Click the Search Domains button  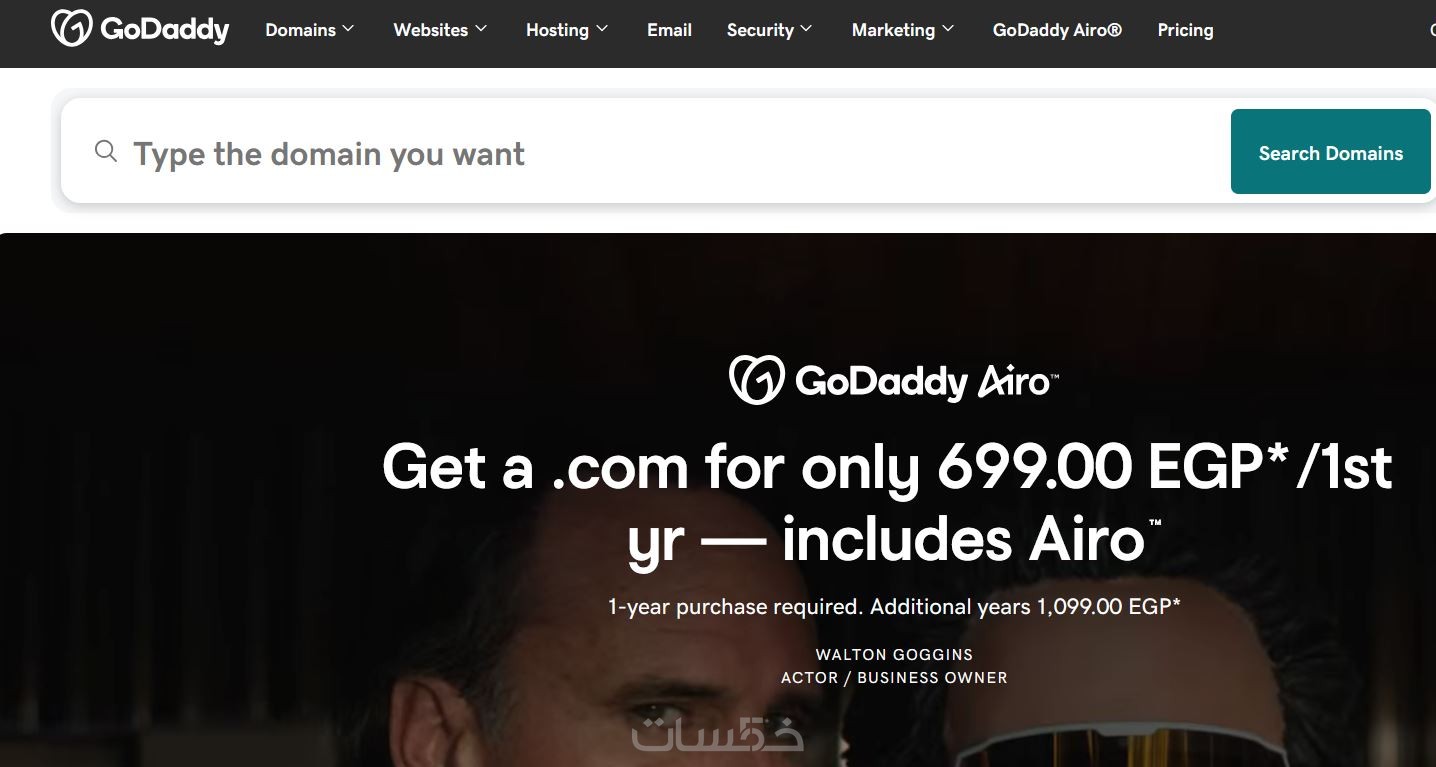click(x=1331, y=152)
